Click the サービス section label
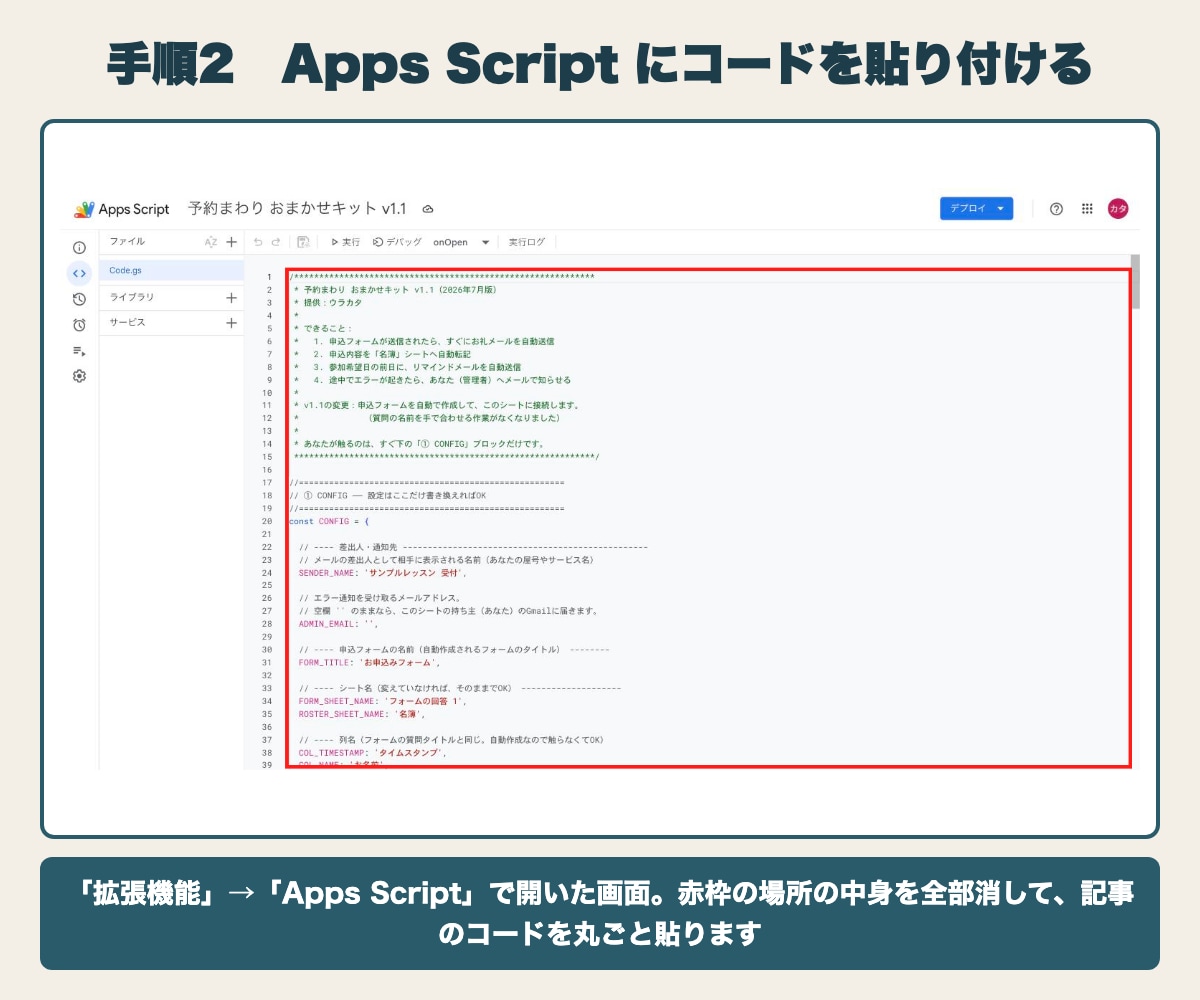This screenshot has width=1200, height=1000. tap(127, 323)
